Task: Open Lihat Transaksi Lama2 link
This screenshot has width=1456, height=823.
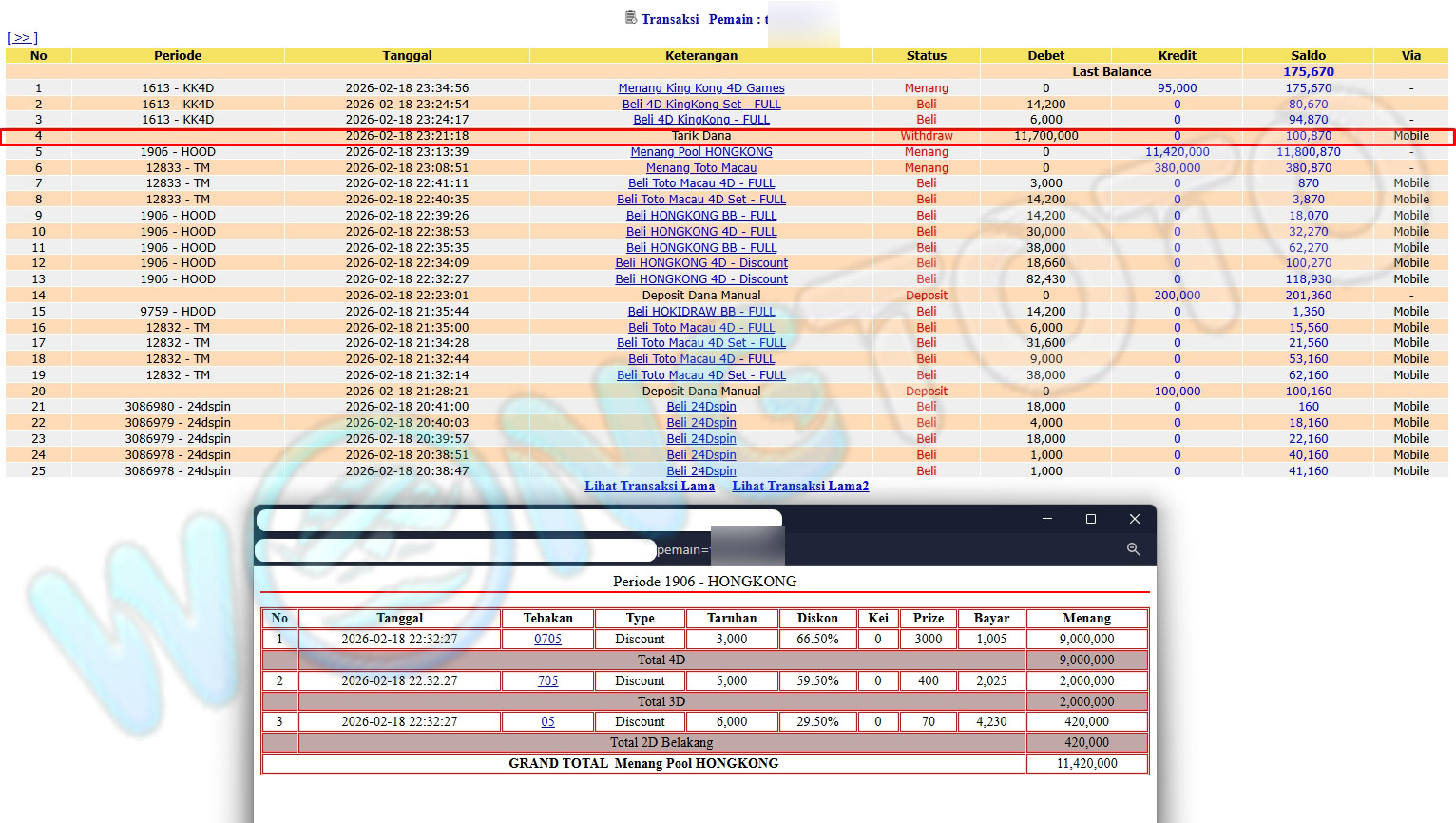Action: click(799, 486)
